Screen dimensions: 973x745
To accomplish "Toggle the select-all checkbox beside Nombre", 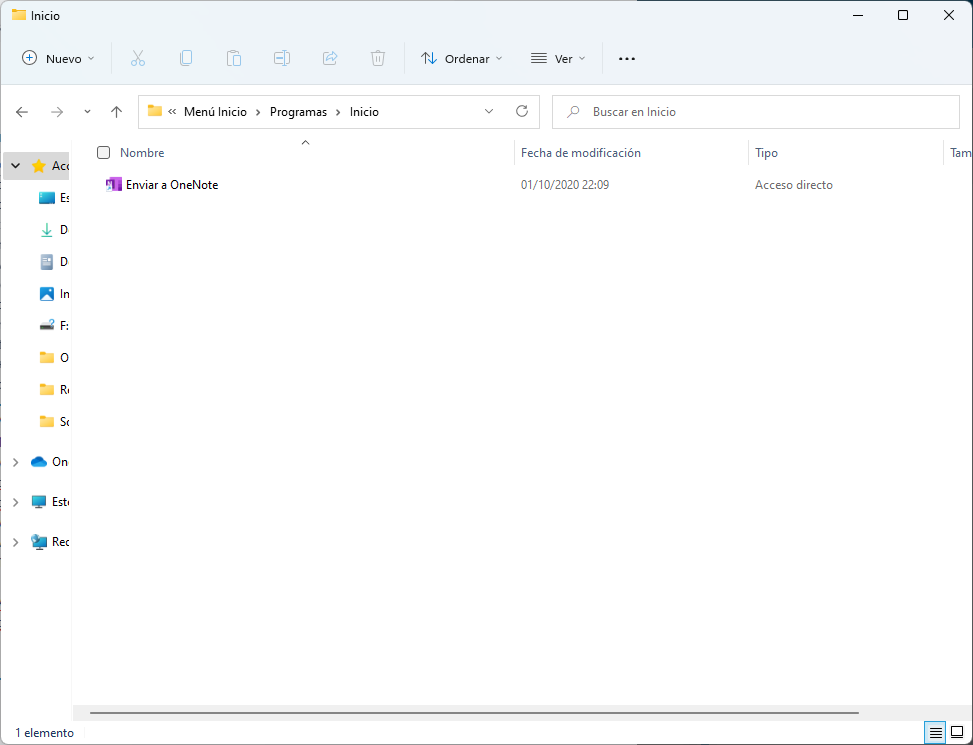I will tap(104, 153).
